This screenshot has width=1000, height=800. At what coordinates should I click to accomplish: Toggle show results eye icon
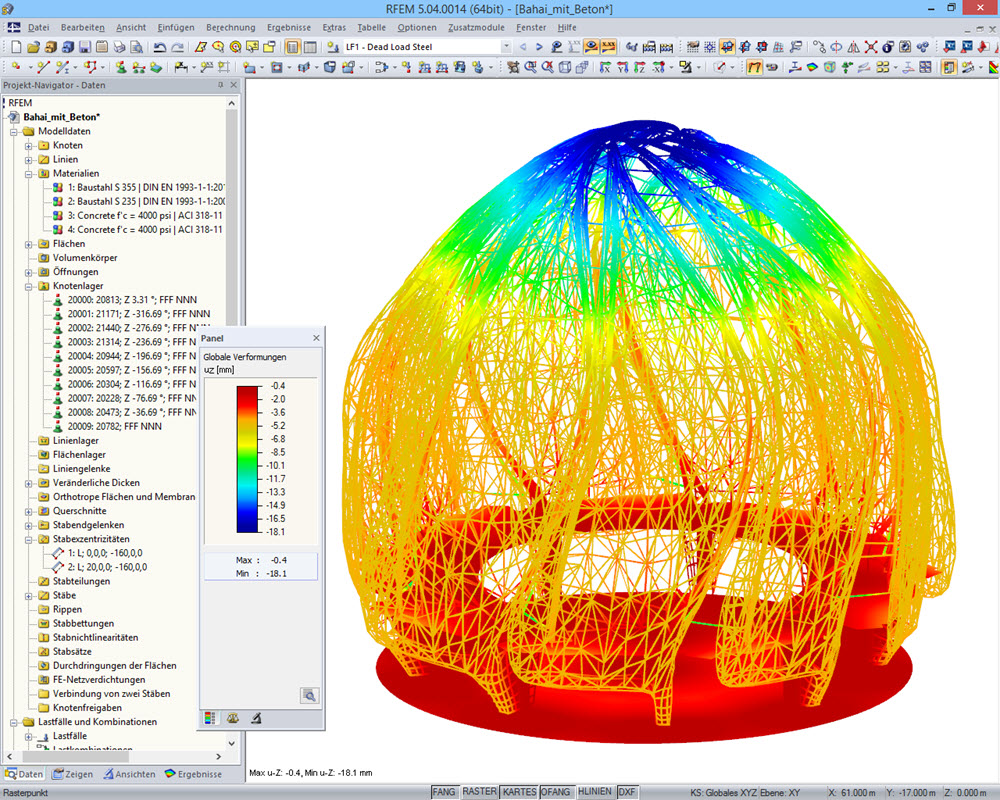tap(591, 47)
